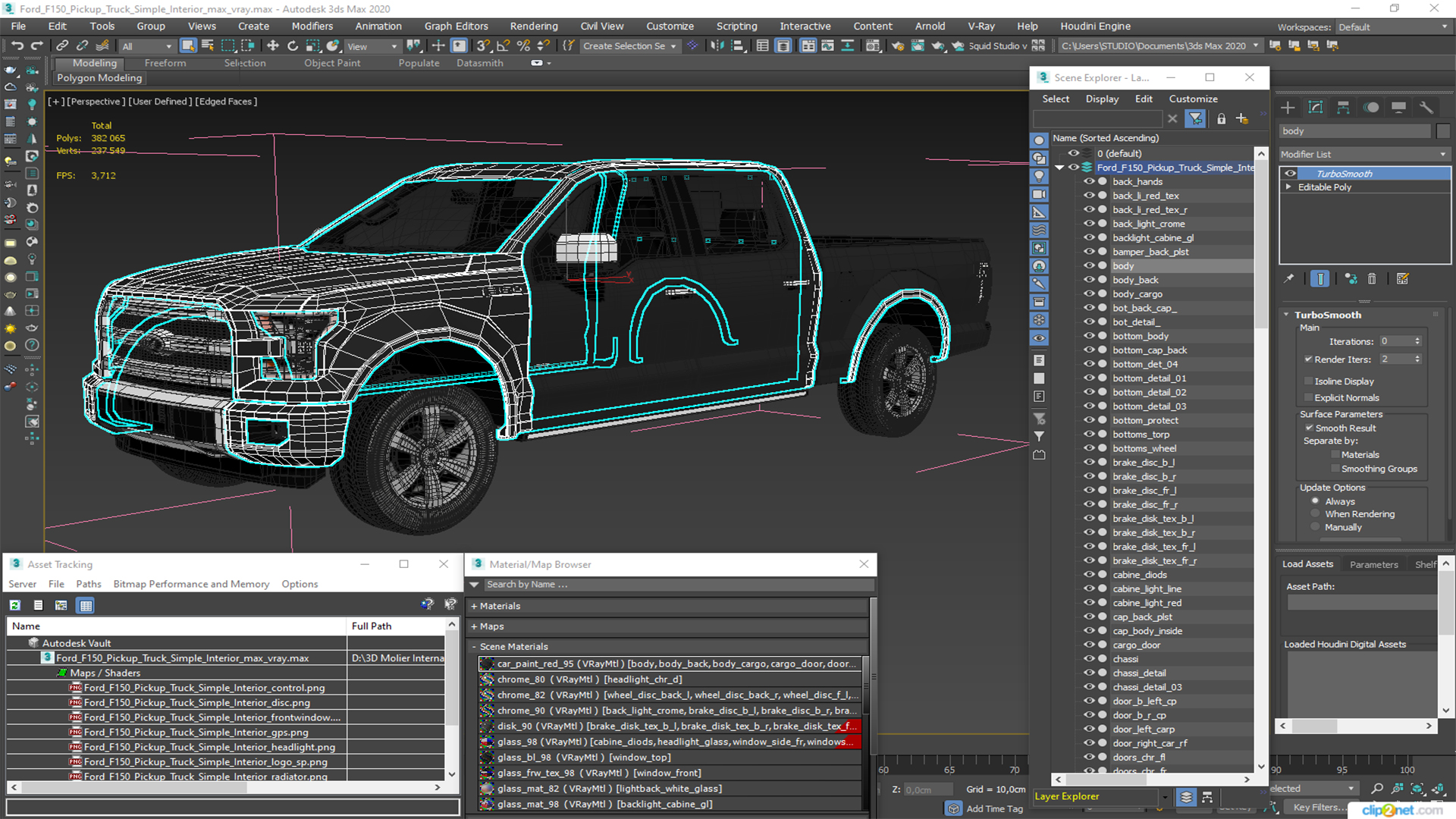This screenshot has height=819, width=1456.
Task: Toggle the Percent Snap icon
Action: click(x=523, y=45)
